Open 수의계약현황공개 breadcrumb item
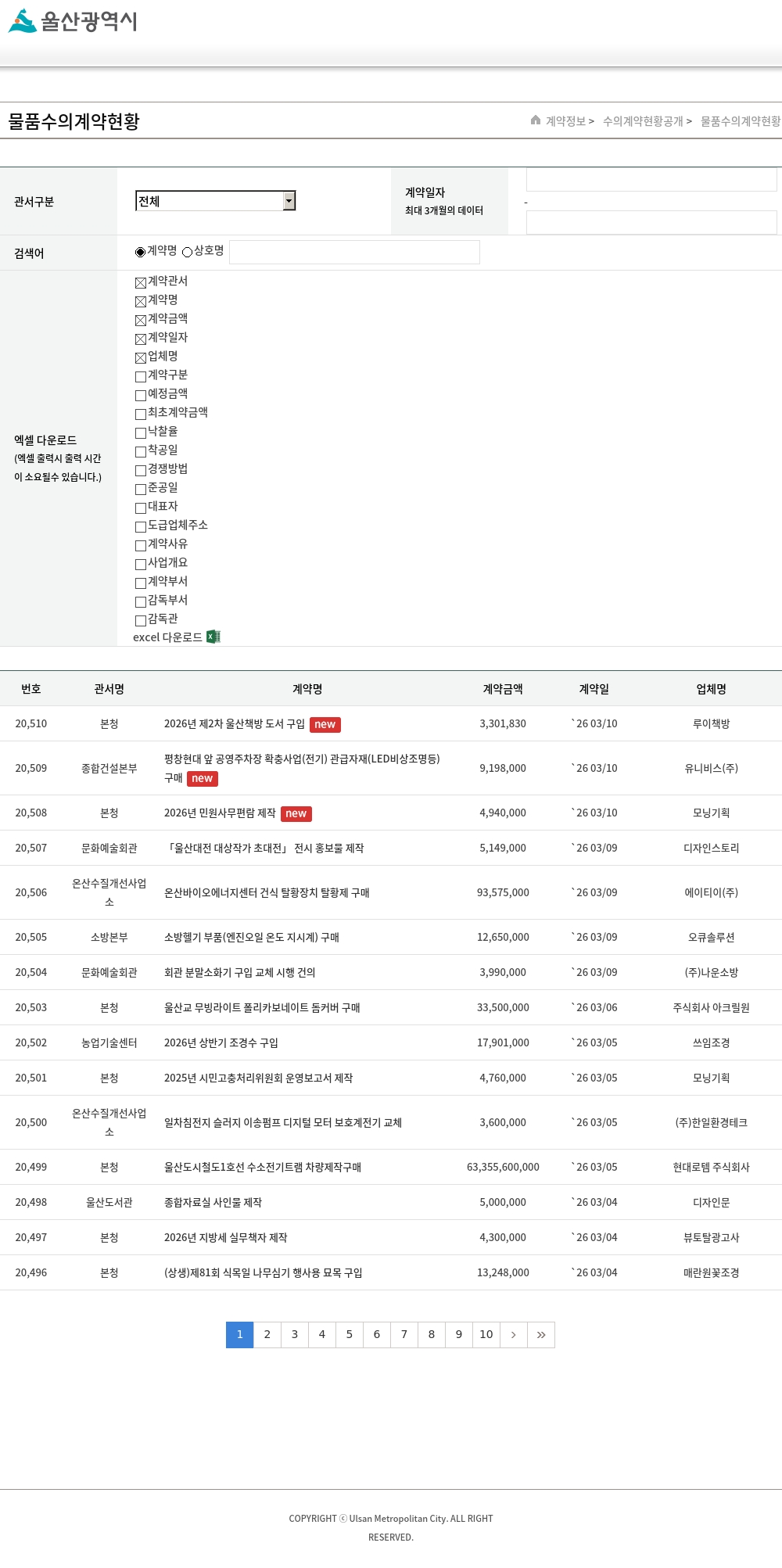The width and height of the screenshot is (782, 1568). (643, 121)
